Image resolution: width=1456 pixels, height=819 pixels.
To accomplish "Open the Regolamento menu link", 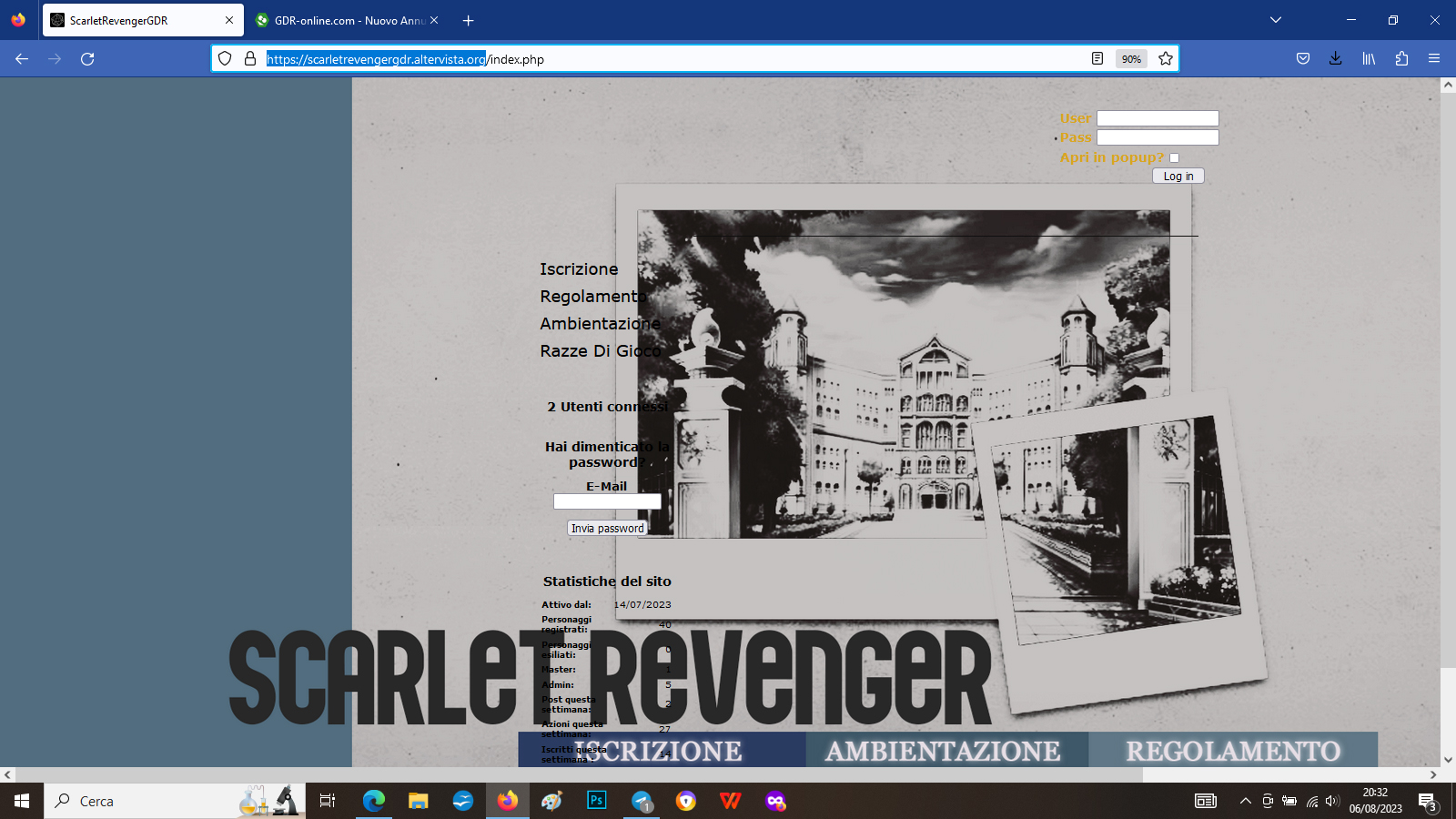I will [593, 297].
